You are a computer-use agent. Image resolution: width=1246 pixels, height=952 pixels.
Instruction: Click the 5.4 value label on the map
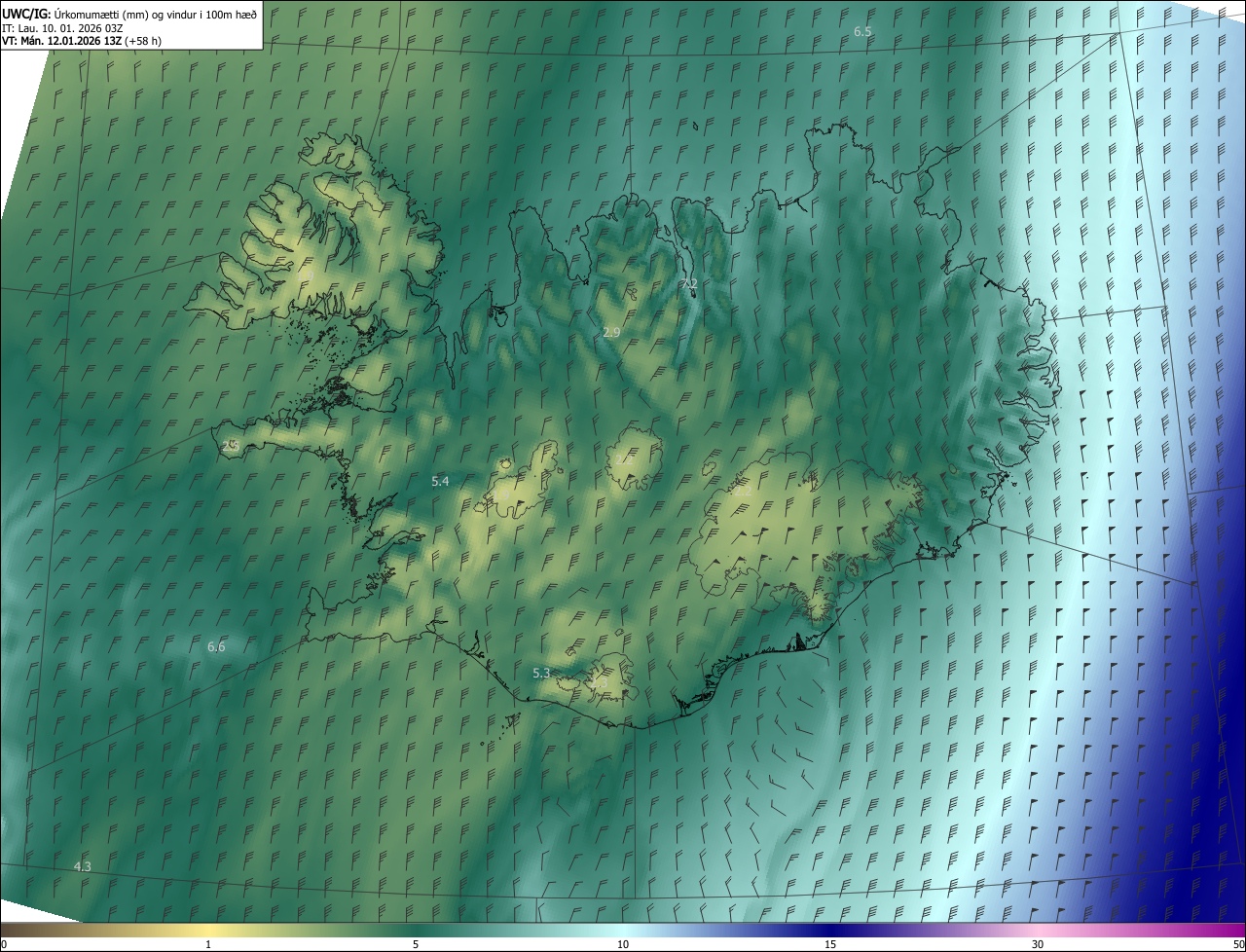[x=440, y=481]
